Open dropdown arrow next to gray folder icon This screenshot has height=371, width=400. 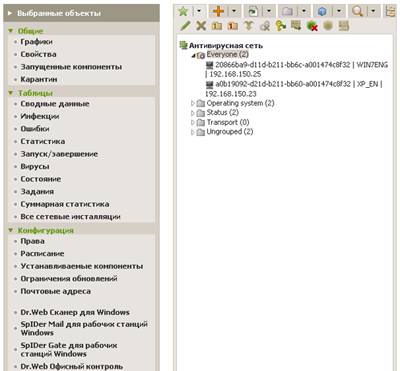point(303,11)
